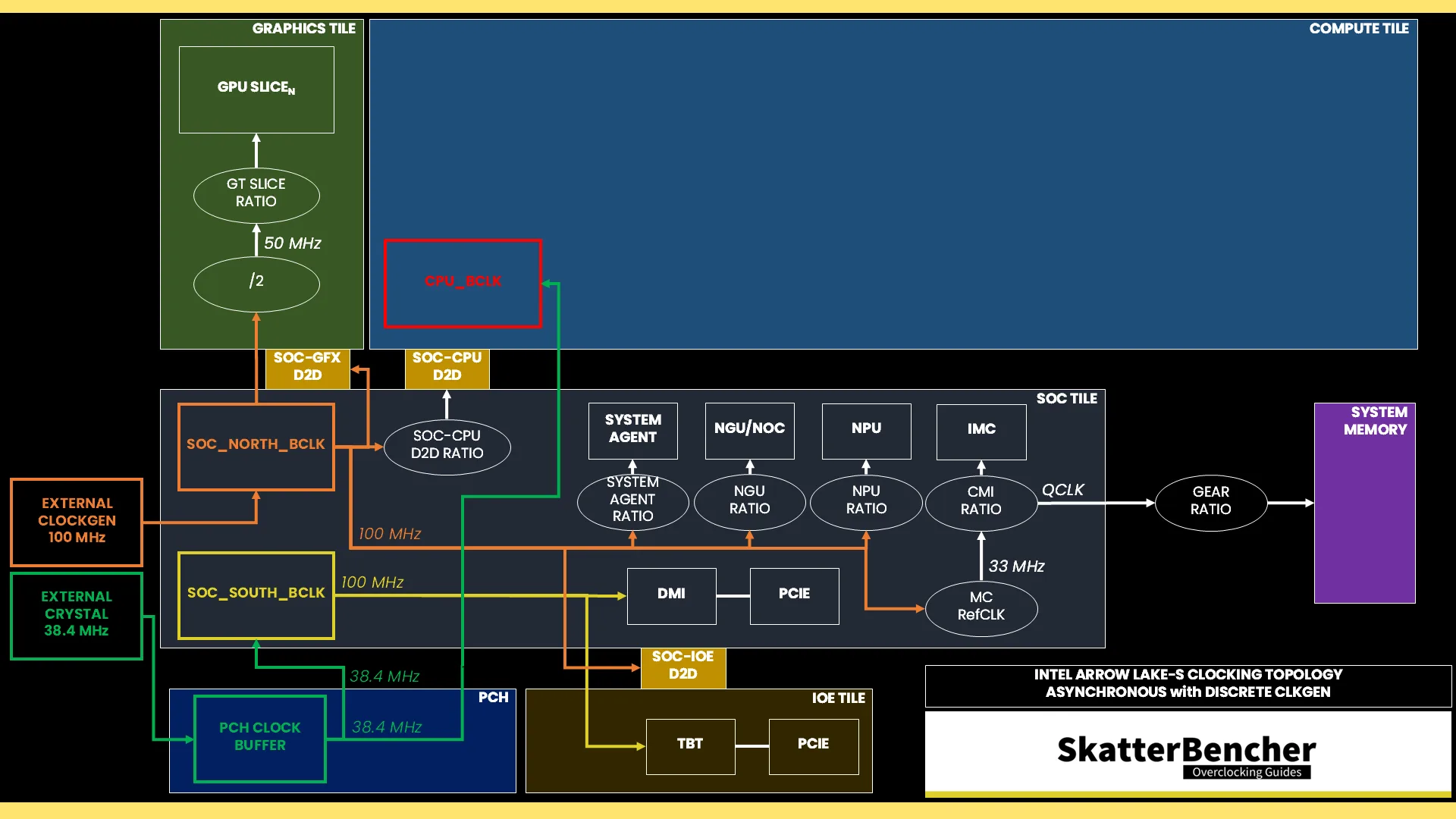
Task: Select the NGU RATIO ellipse
Action: point(749,502)
